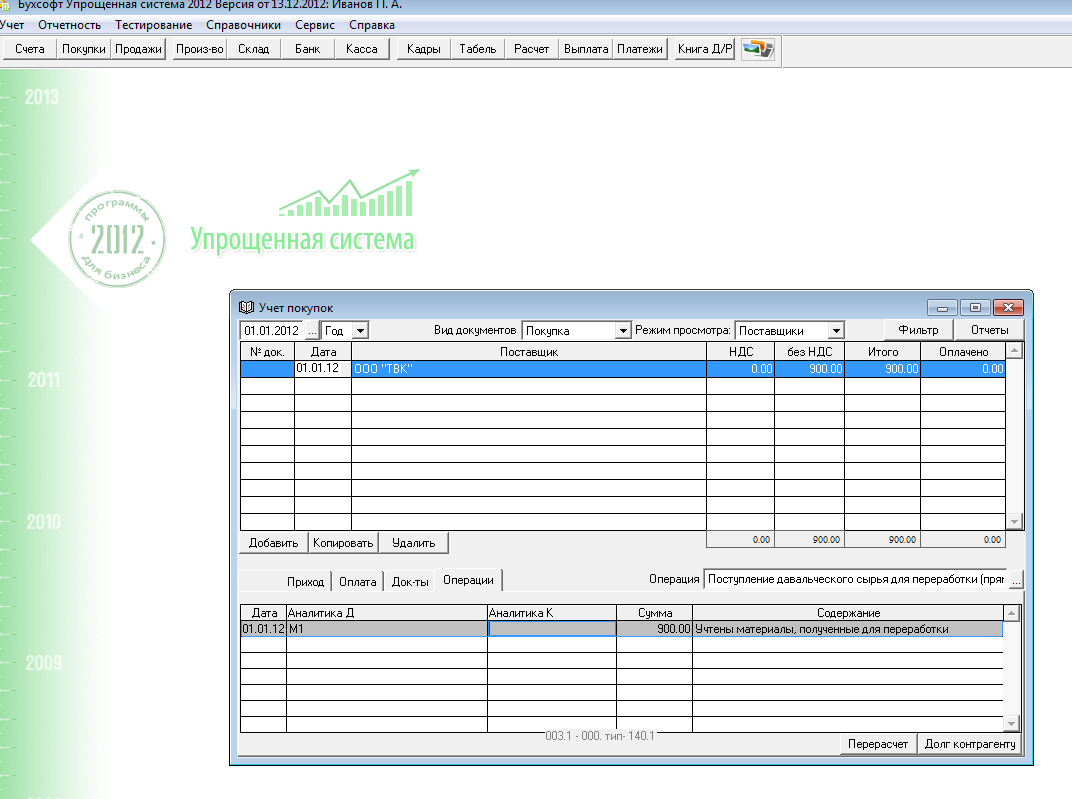Viewport: 1072px width, 799px height.
Task: Close the Учет покупок window
Action: pyautogui.click(x=1008, y=308)
